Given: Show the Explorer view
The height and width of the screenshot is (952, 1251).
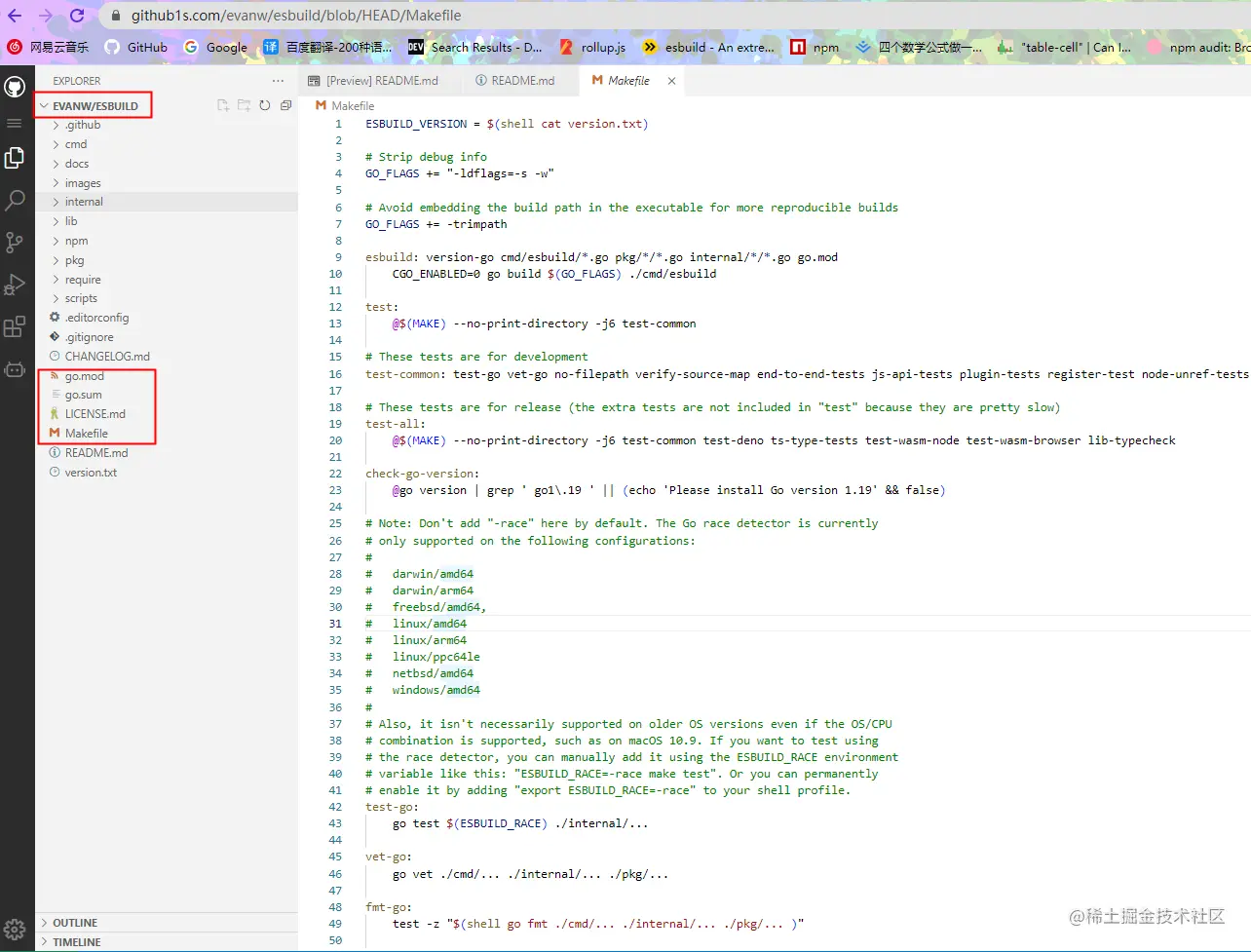Looking at the screenshot, I should (15, 157).
